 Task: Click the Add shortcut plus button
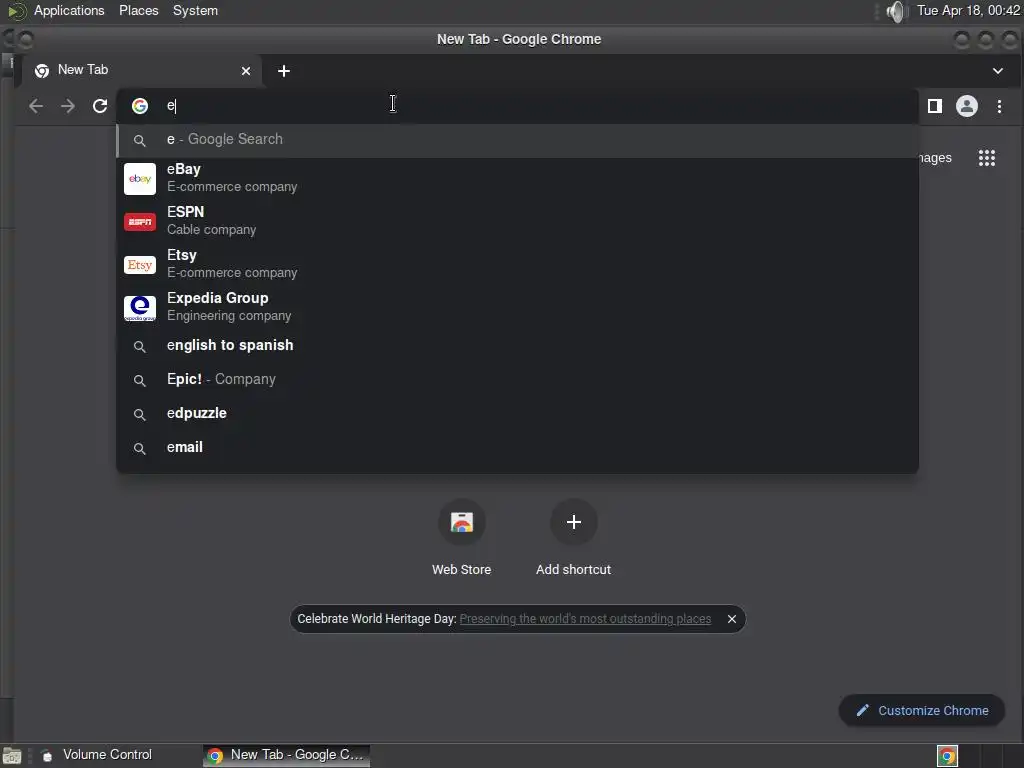(x=573, y=522)
